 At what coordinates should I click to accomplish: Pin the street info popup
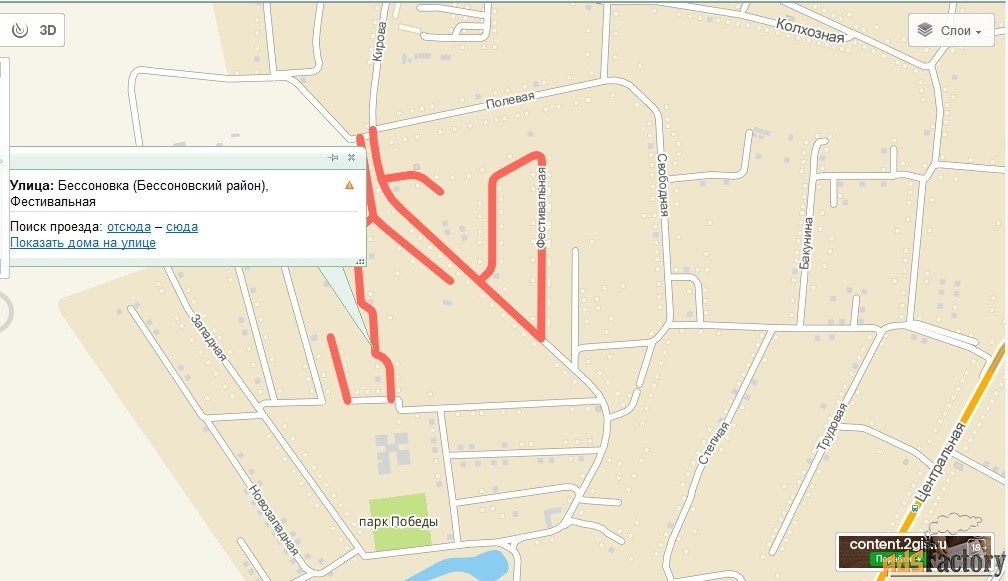[333, 157]
